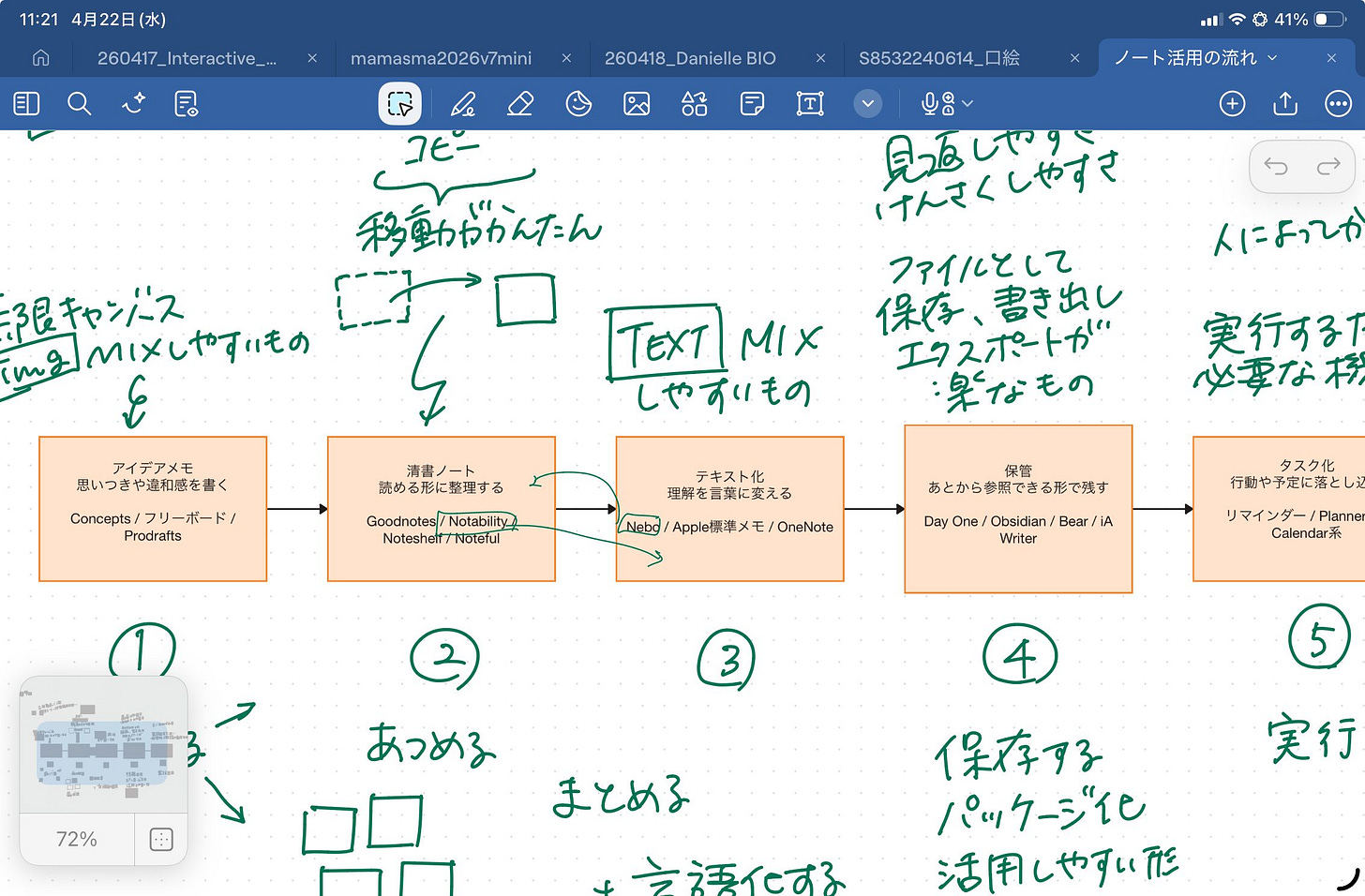Image resolution: width=1365 pixels, height=896 pixels.
Task: Add a sticky note
Action: click(752, 103)
